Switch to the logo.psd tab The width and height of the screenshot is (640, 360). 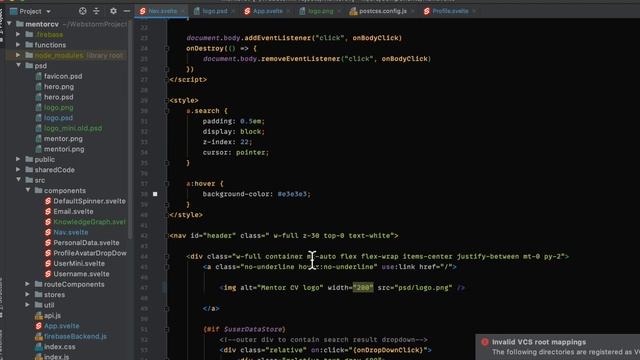point(215,11)
